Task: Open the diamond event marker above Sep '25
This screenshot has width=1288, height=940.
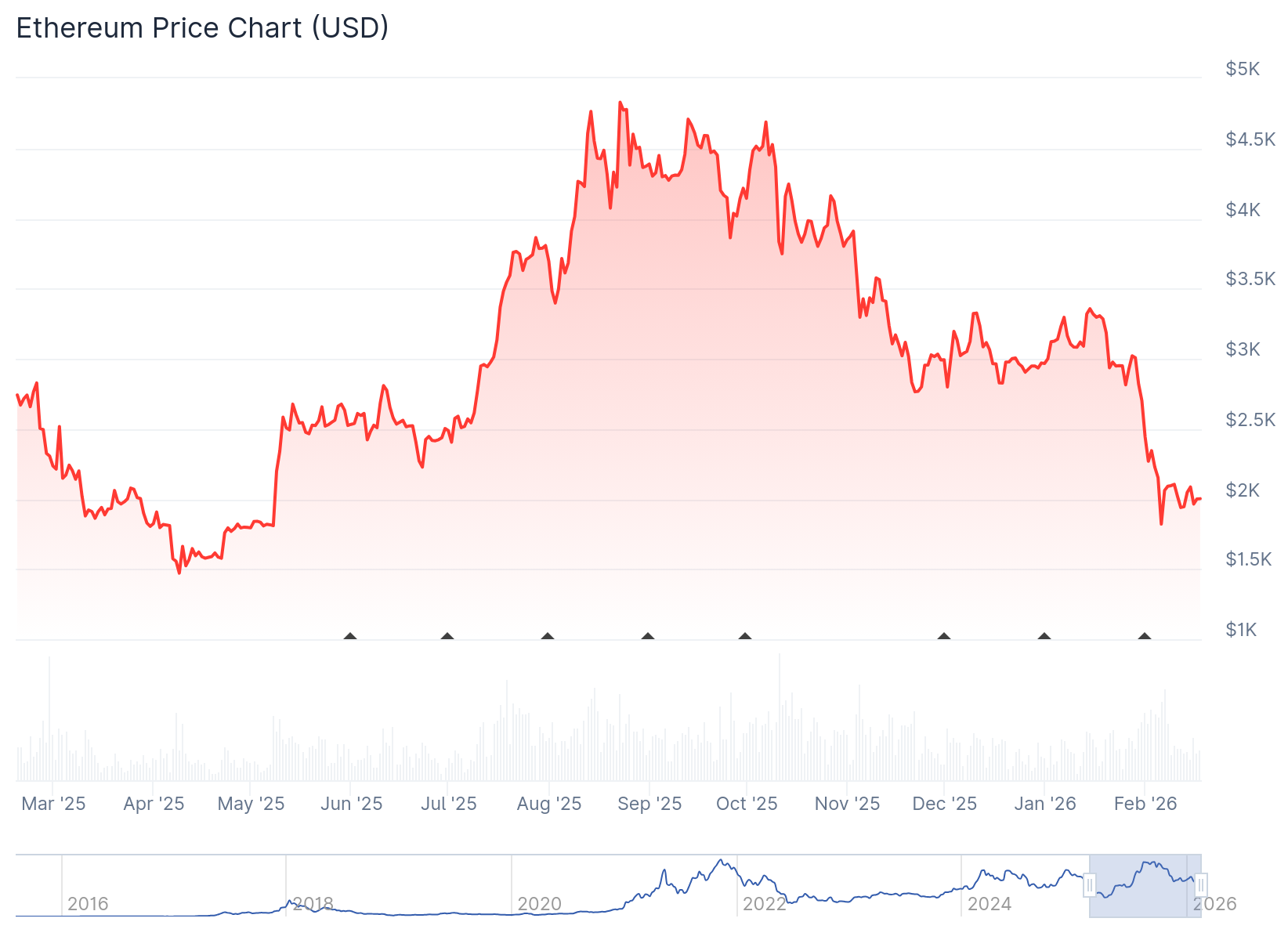Action: coord(648,636)
